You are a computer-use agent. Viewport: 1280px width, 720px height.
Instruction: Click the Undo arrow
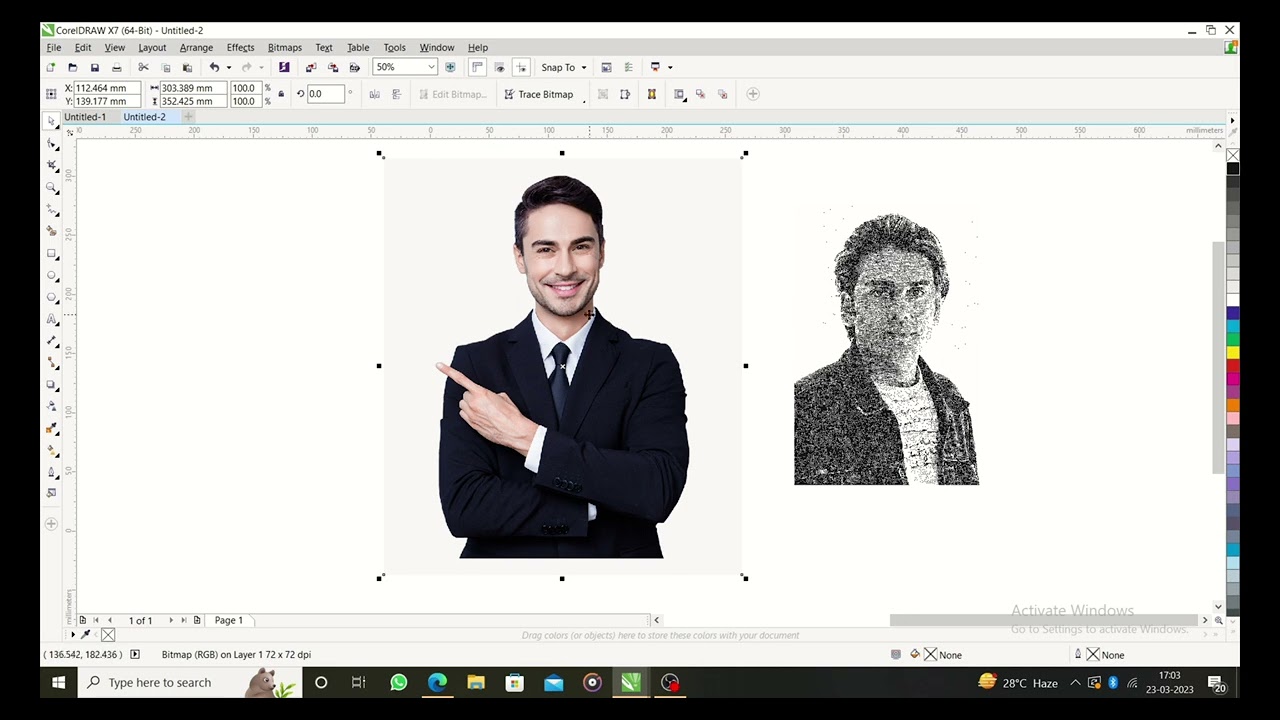tap(214, 67)
